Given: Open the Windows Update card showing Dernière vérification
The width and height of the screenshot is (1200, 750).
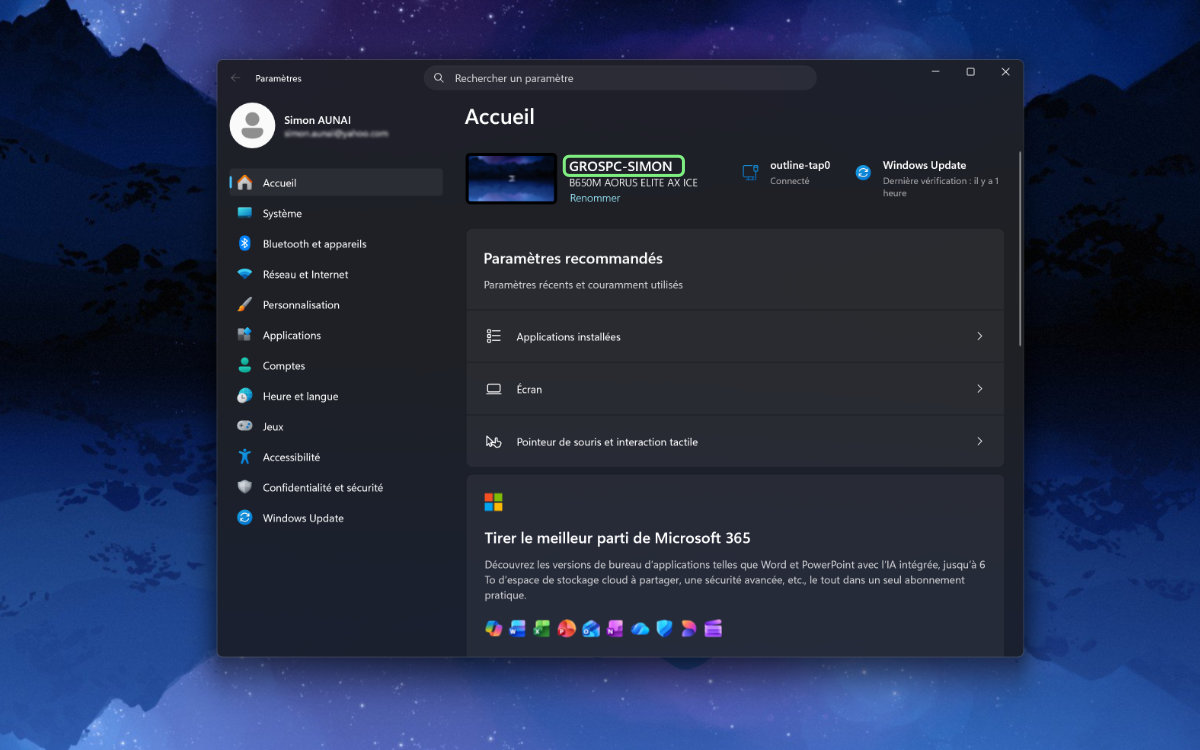Looking at the screenshot, I should pos(927,179).
